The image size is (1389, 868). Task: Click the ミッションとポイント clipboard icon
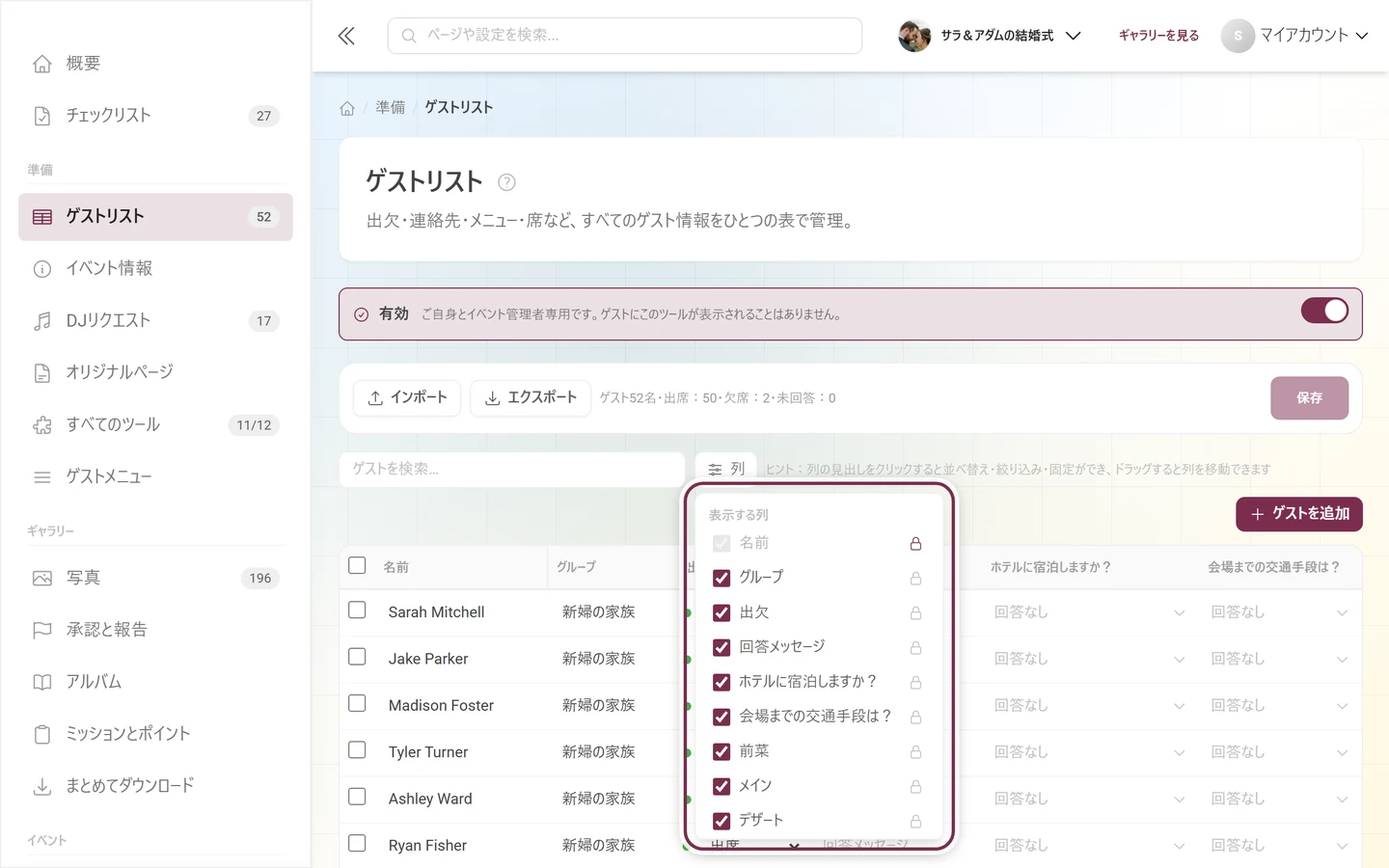tap(42, 735)
